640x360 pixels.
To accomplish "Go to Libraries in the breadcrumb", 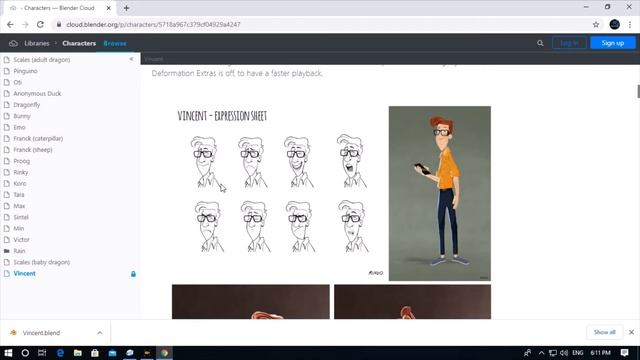I will tap(36, 43).
